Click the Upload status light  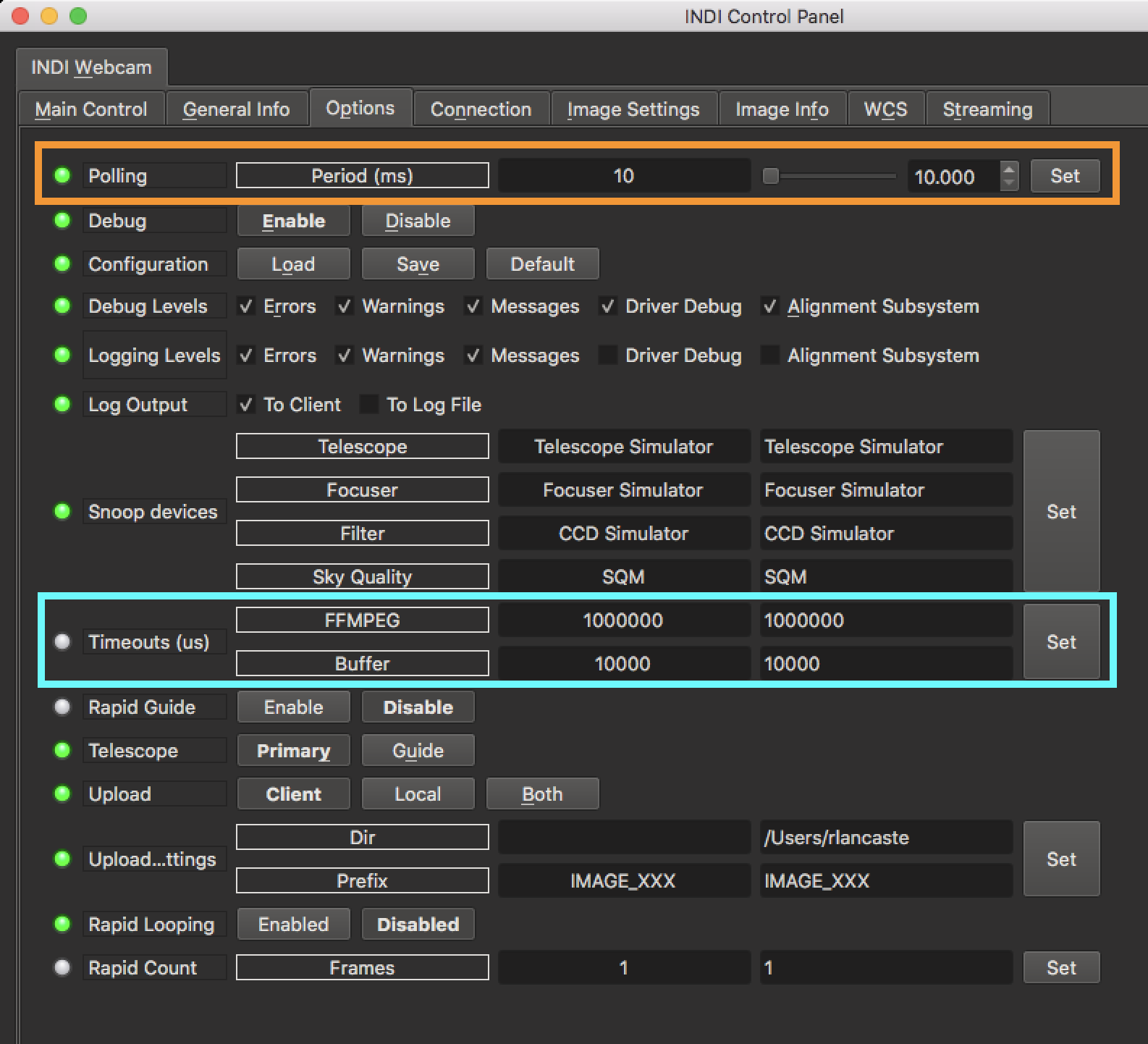click(62, 793)
